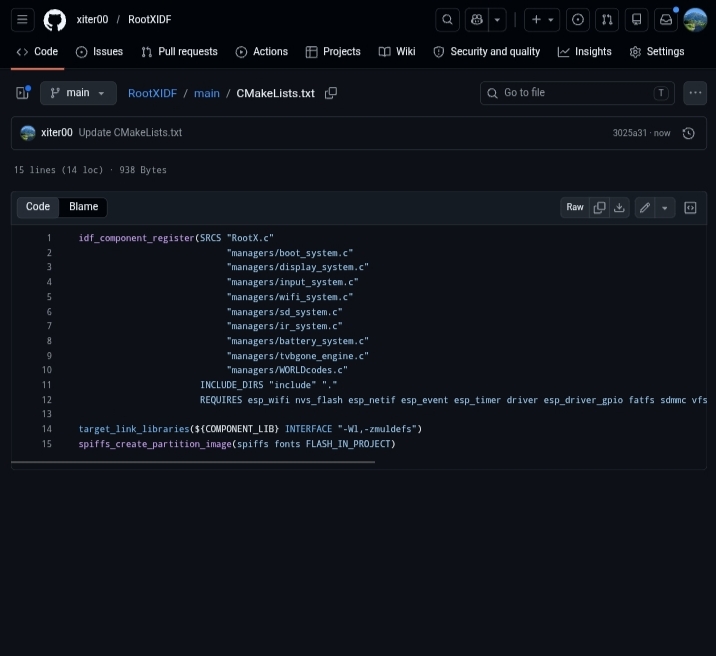This screenshot has width=716, height=656.
Task: Open the Wiki tab
Action: 397,52
